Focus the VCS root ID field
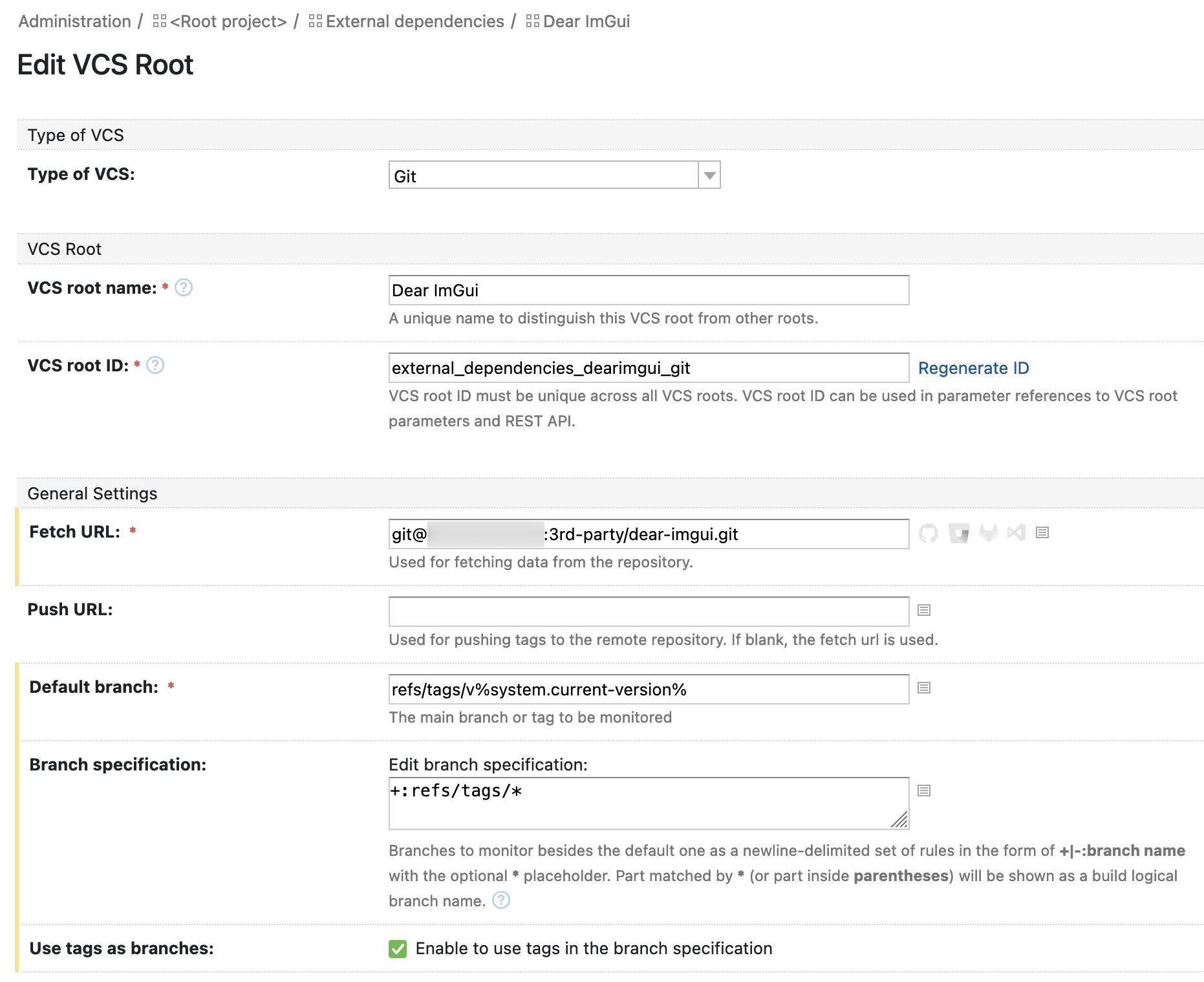1204x982 pixels. (x=649, y=367)
